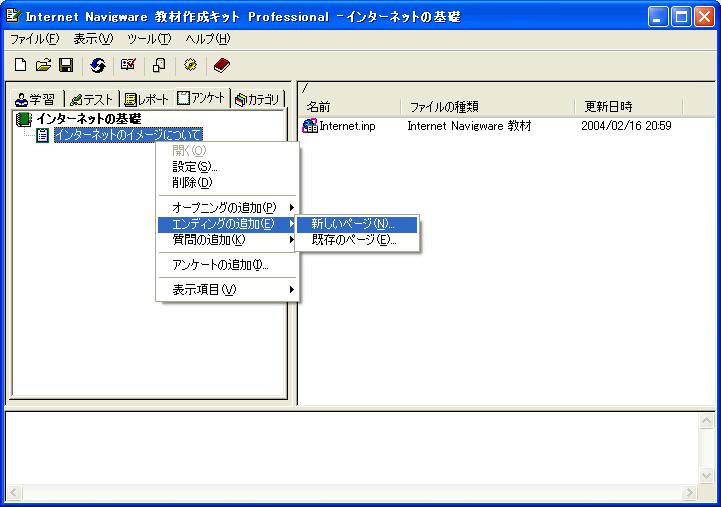Sort by the ファイルの種類 column header

coord(488,107)
